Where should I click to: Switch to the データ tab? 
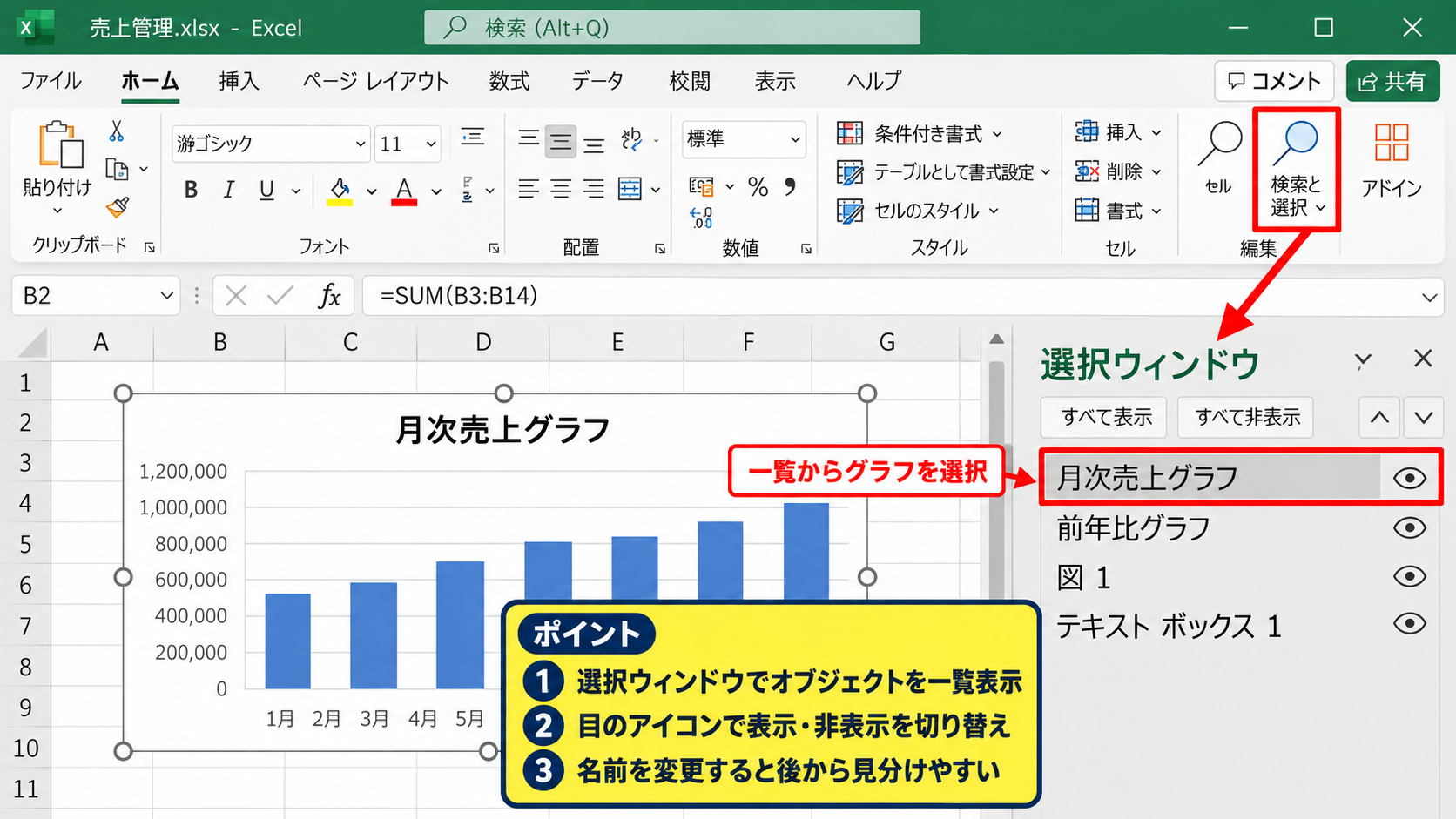(597, 81)
